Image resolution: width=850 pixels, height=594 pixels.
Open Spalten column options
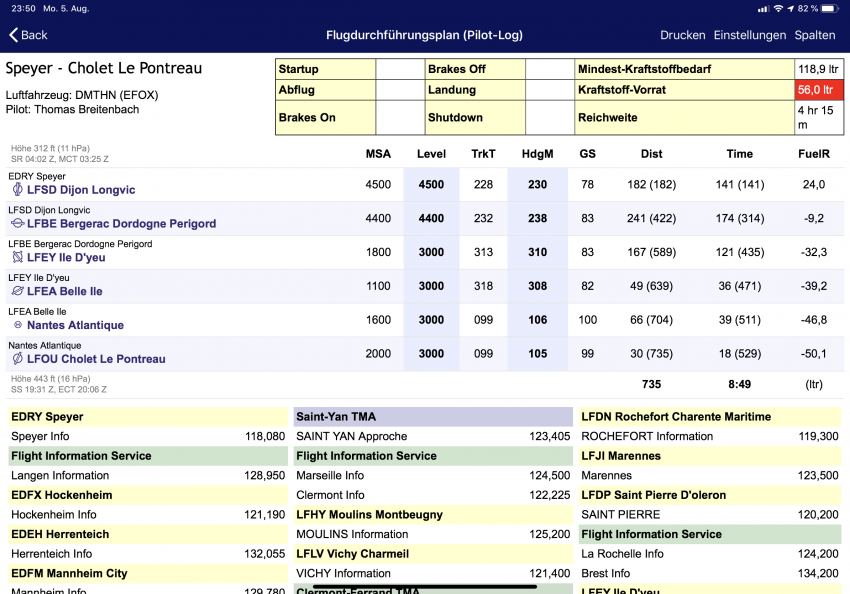tap(815, 35)
